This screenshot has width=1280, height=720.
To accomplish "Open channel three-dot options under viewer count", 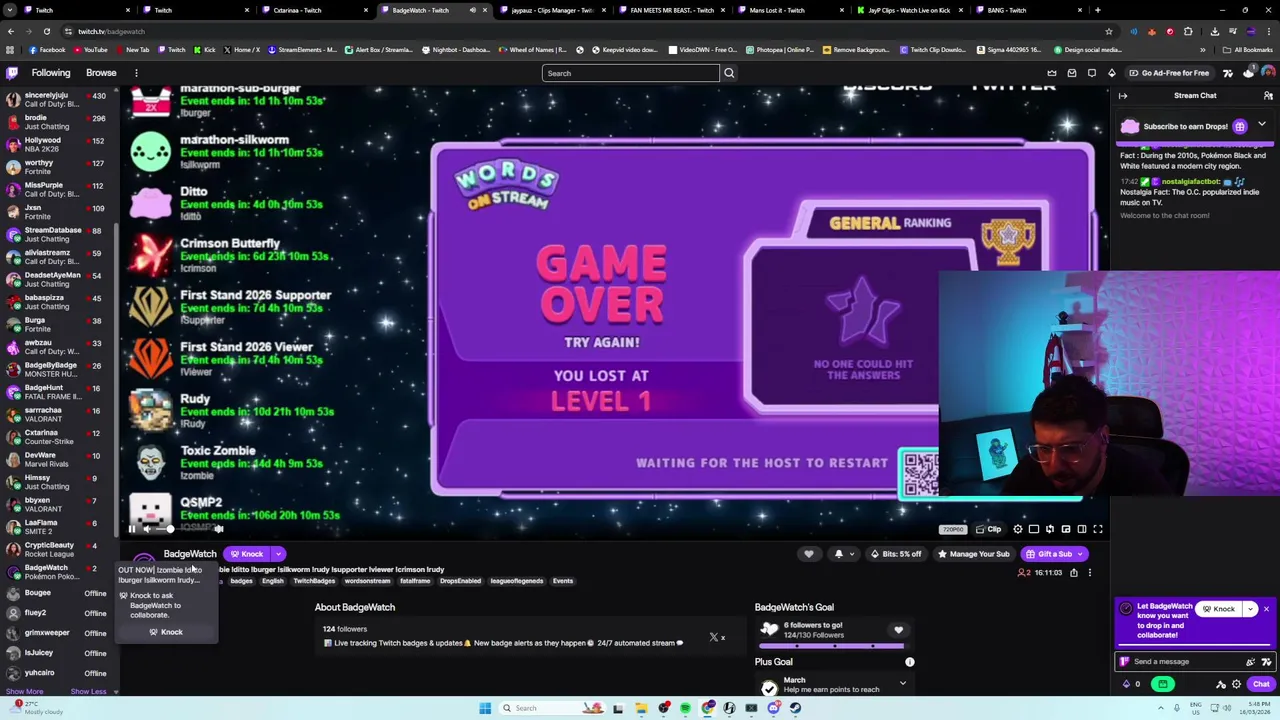I will [1090, 573].
